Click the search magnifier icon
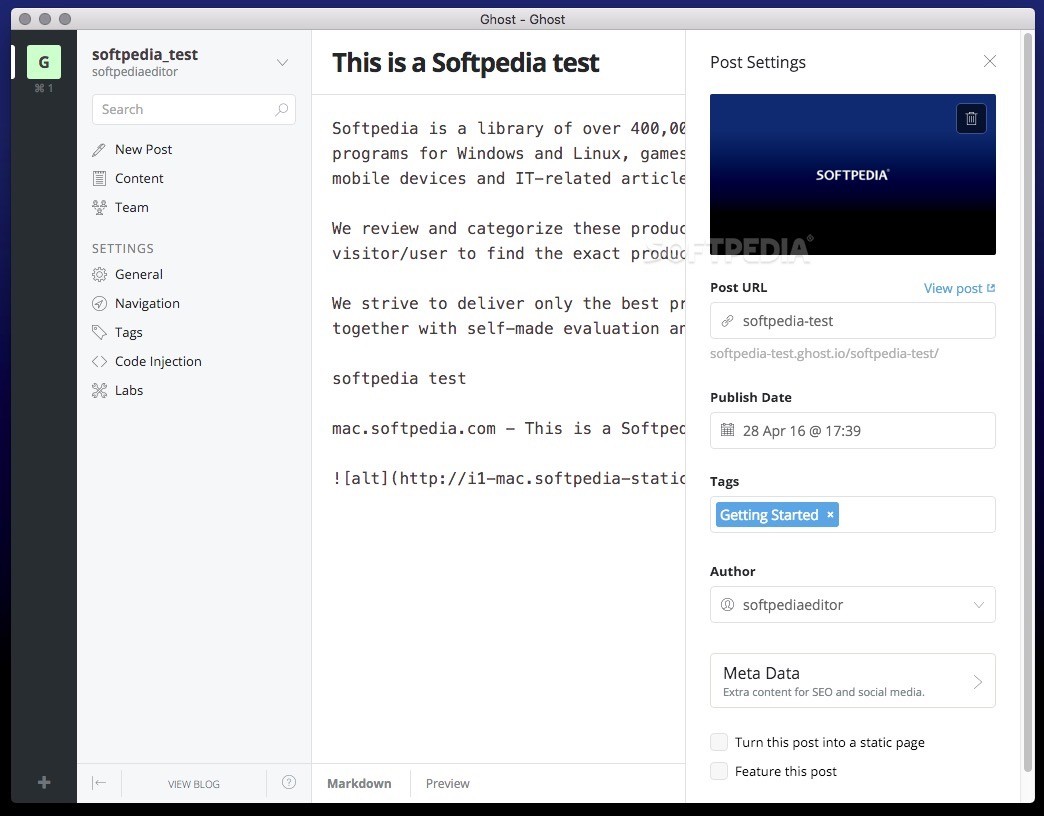The image size is (1044, 816). [282, 109]
